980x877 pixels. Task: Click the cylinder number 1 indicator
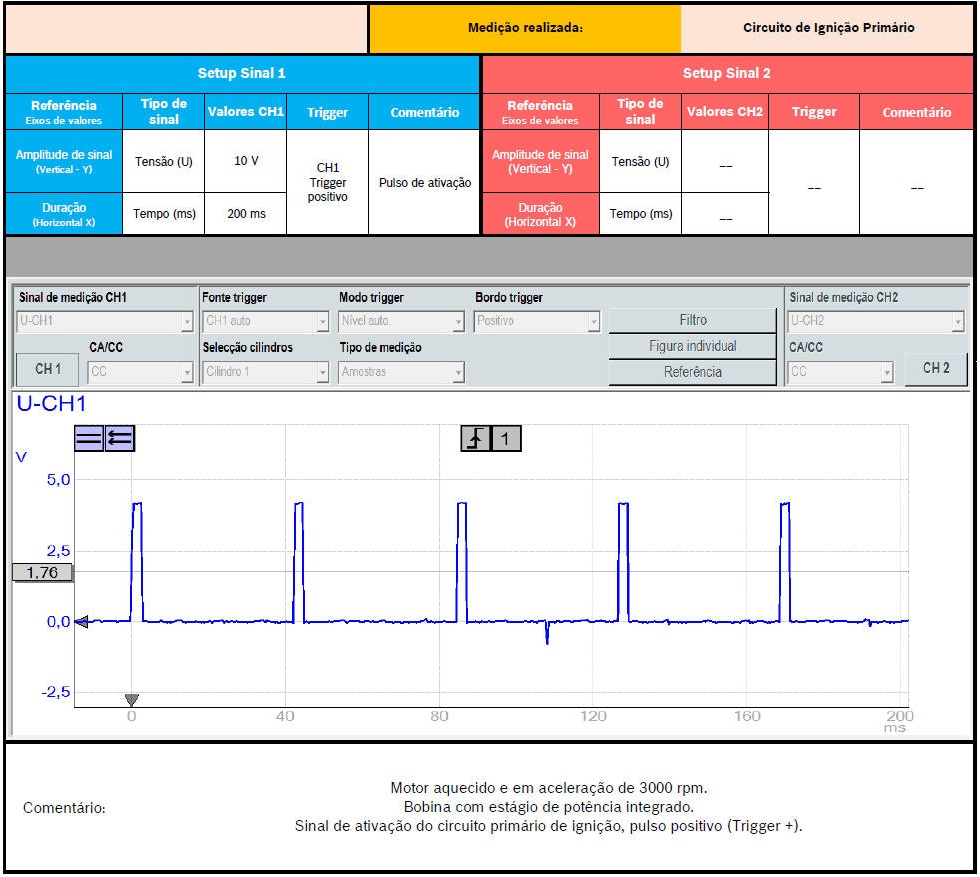[x=506, y=438]
